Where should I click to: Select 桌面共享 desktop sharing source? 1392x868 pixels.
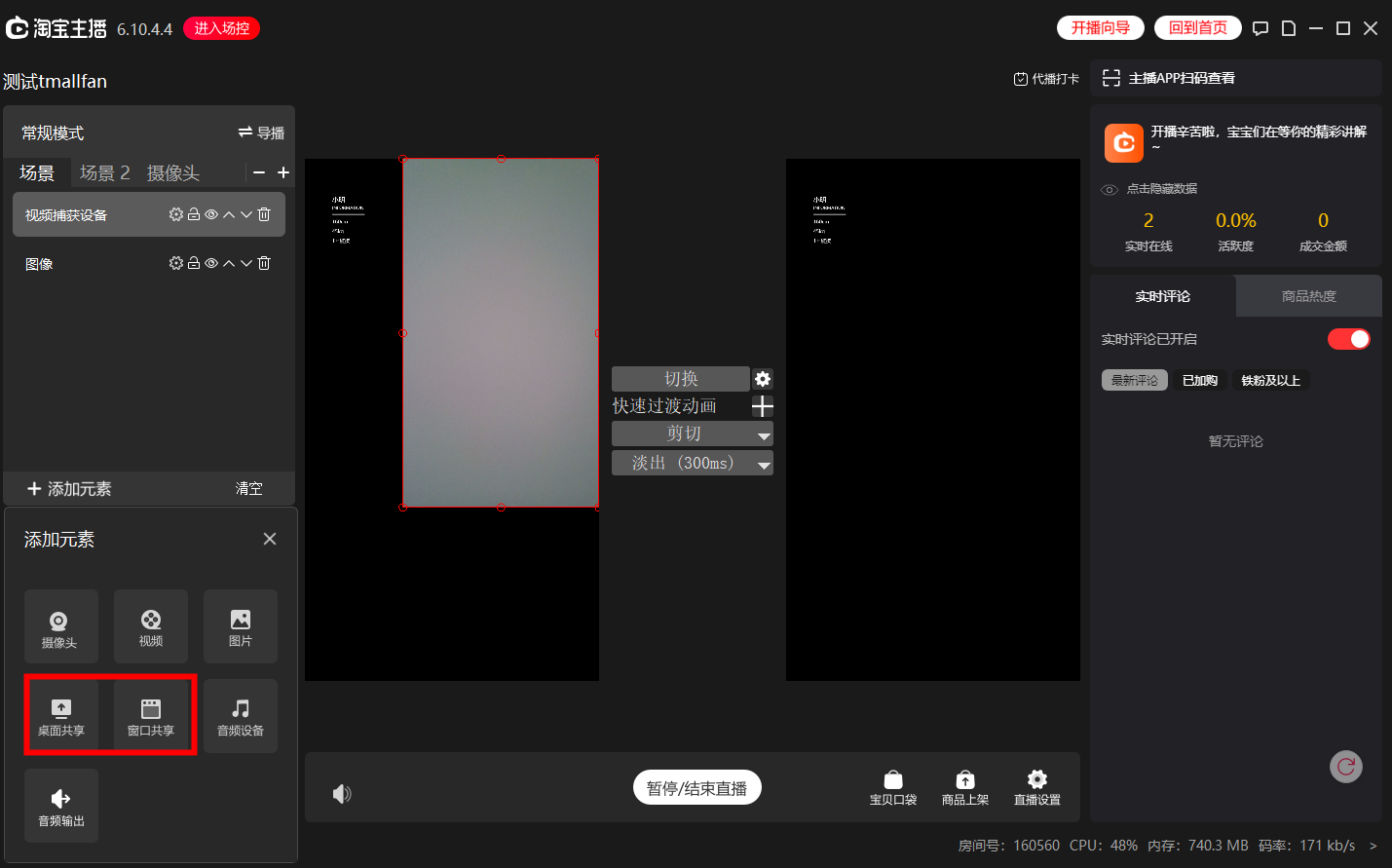[61, 715]
